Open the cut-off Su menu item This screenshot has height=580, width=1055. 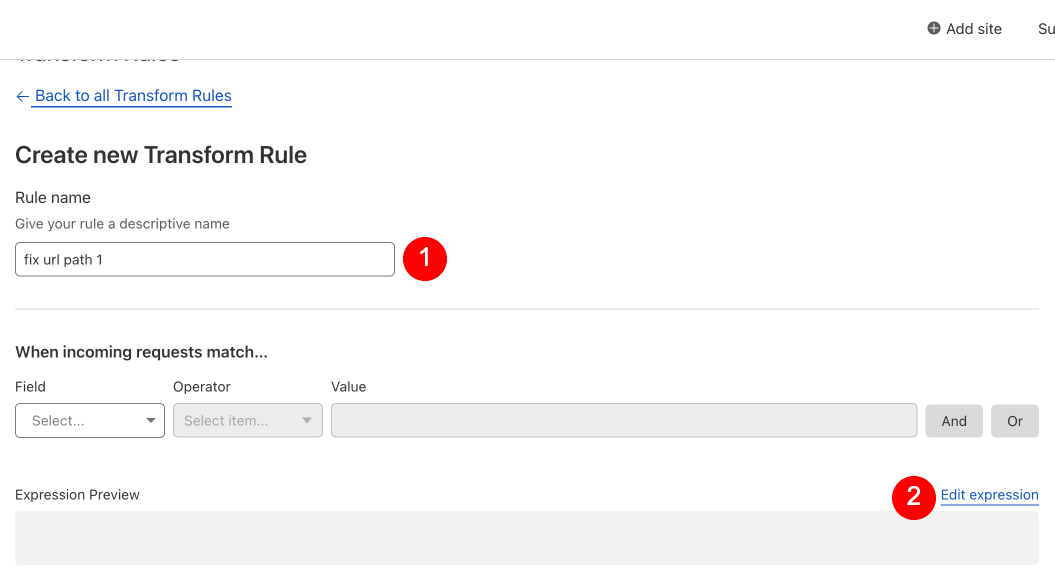(1045, 29)
